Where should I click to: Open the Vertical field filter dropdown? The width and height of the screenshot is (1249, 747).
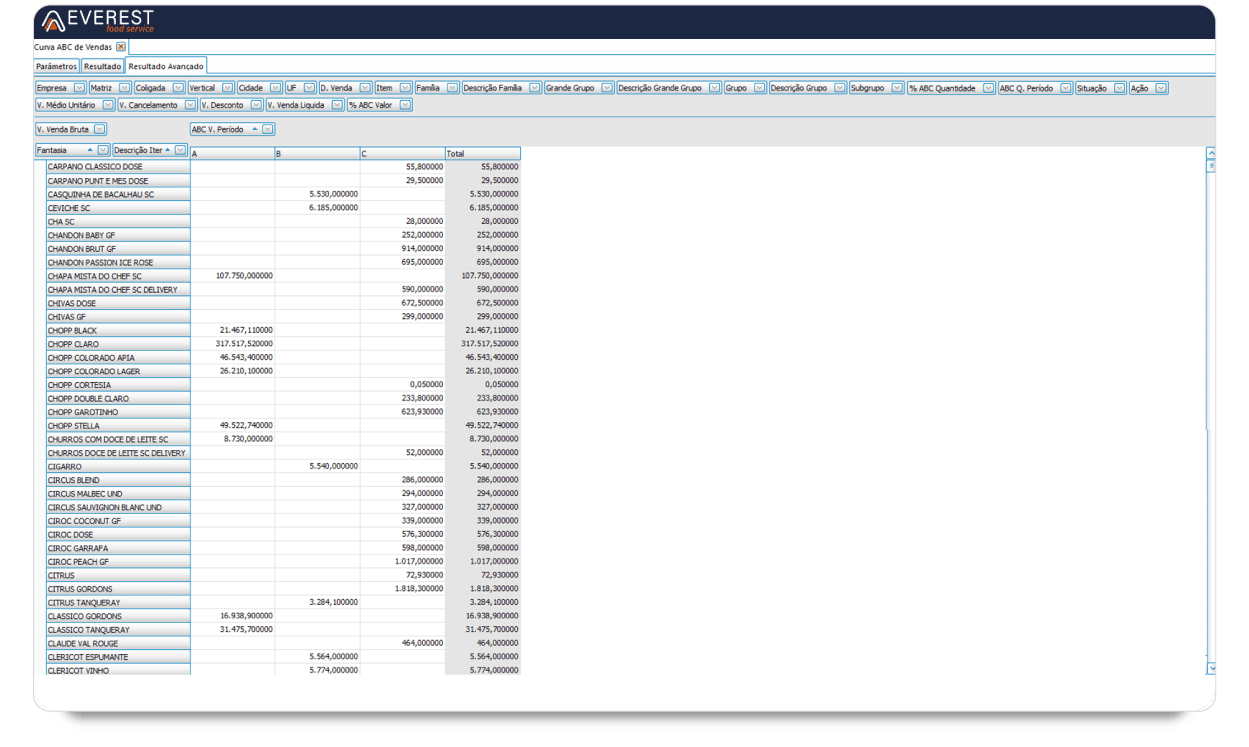coord(228,88)
